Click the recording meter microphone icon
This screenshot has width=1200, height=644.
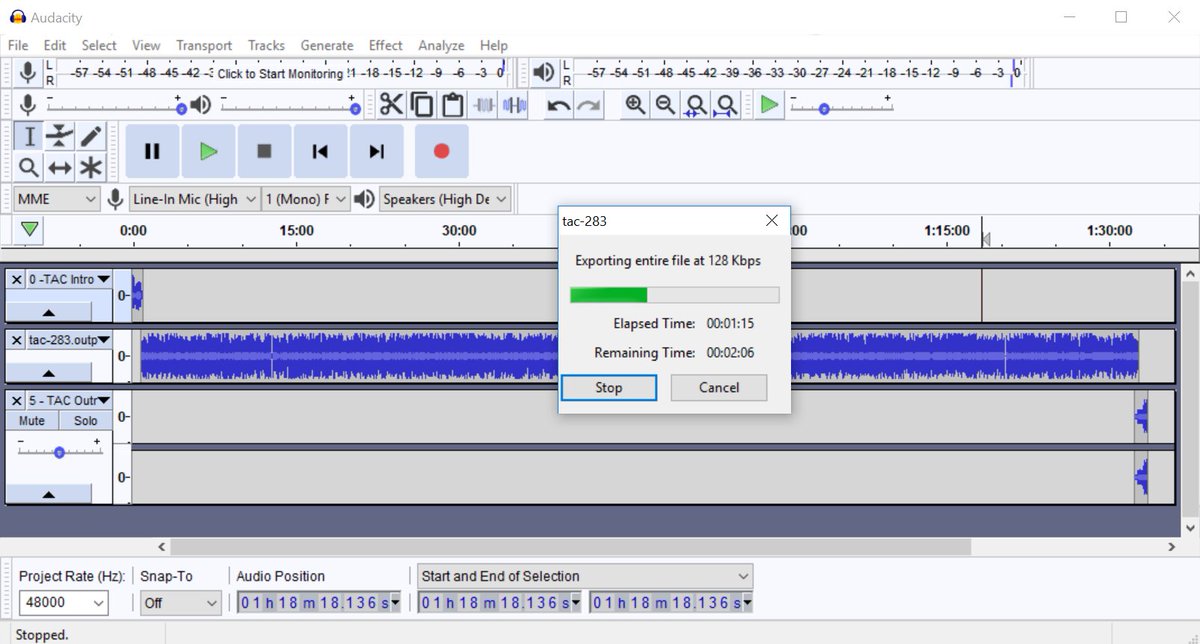28,72
